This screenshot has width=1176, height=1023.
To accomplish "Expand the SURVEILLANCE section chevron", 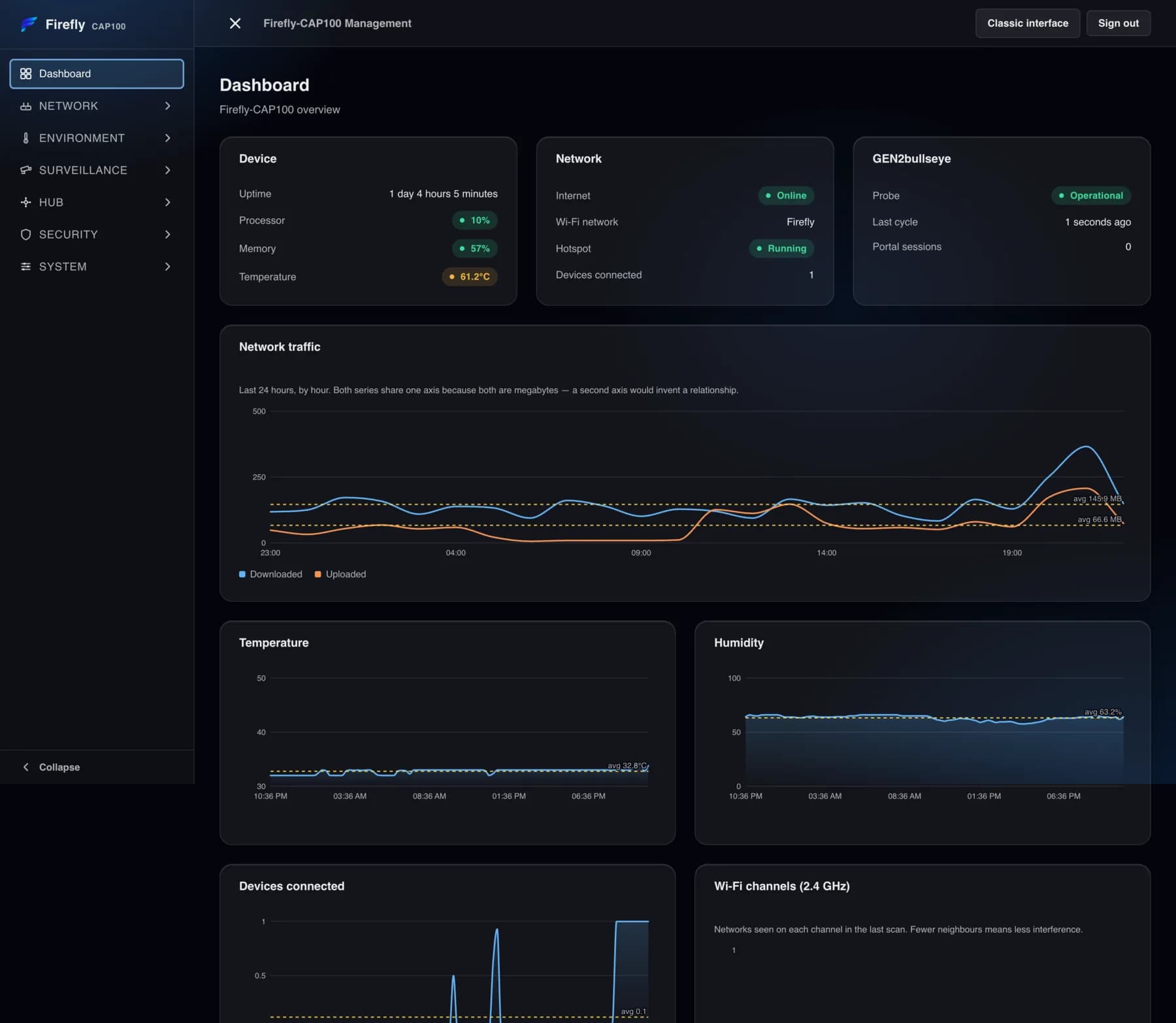I will point(168,170).
